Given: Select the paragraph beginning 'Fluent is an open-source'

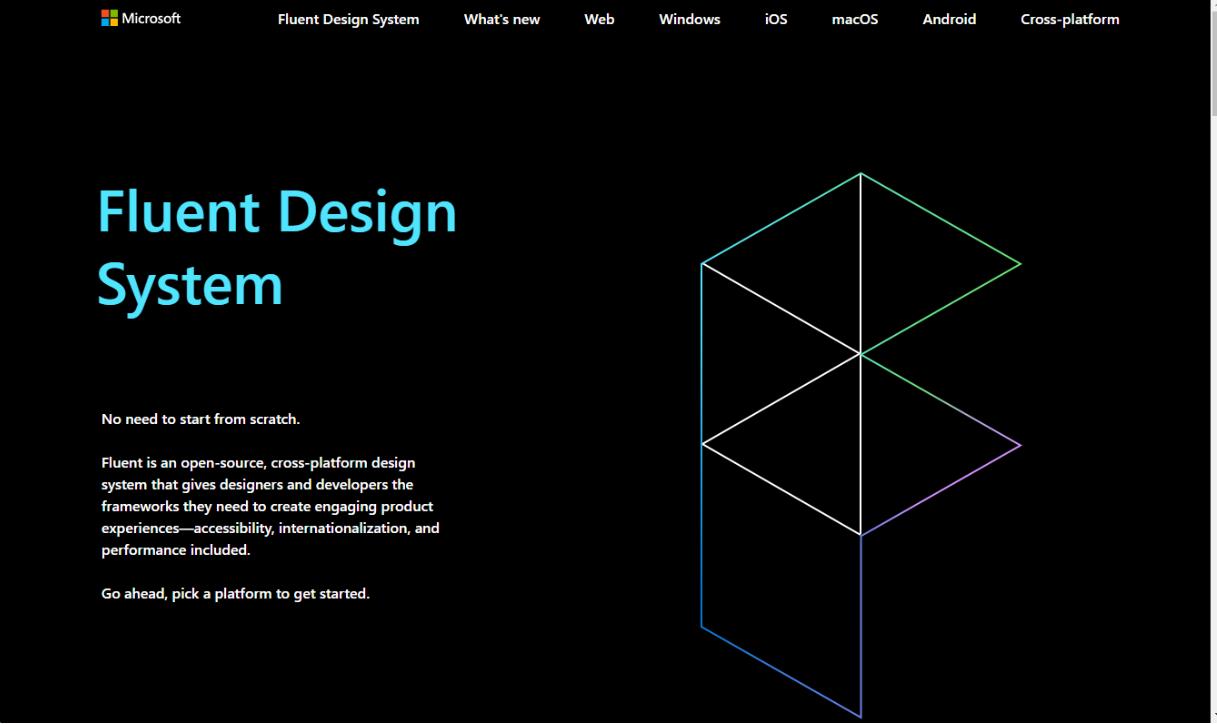Looking at the screenshot, I should 270,506.
